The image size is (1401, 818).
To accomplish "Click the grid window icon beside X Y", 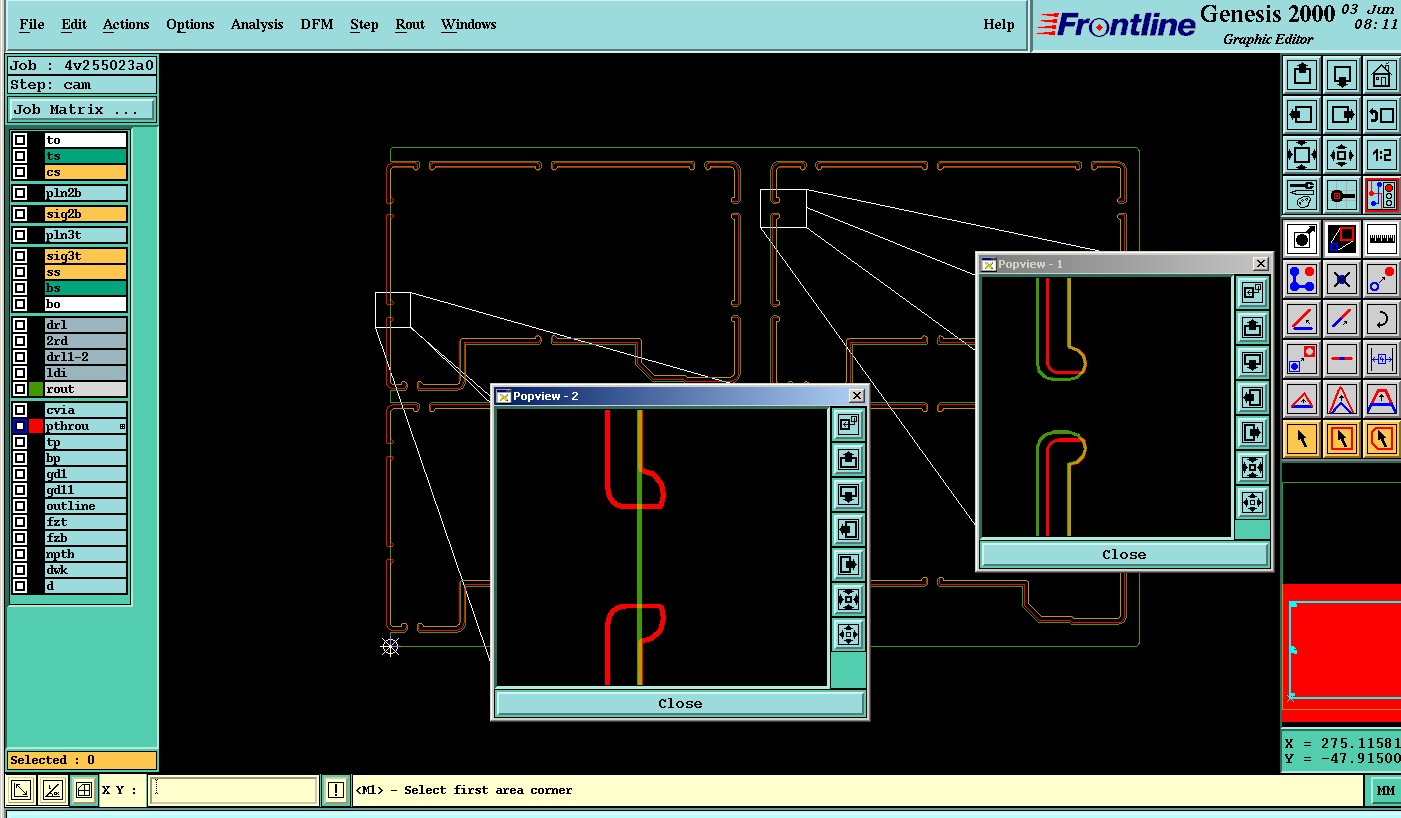I will tap(84, 790).
